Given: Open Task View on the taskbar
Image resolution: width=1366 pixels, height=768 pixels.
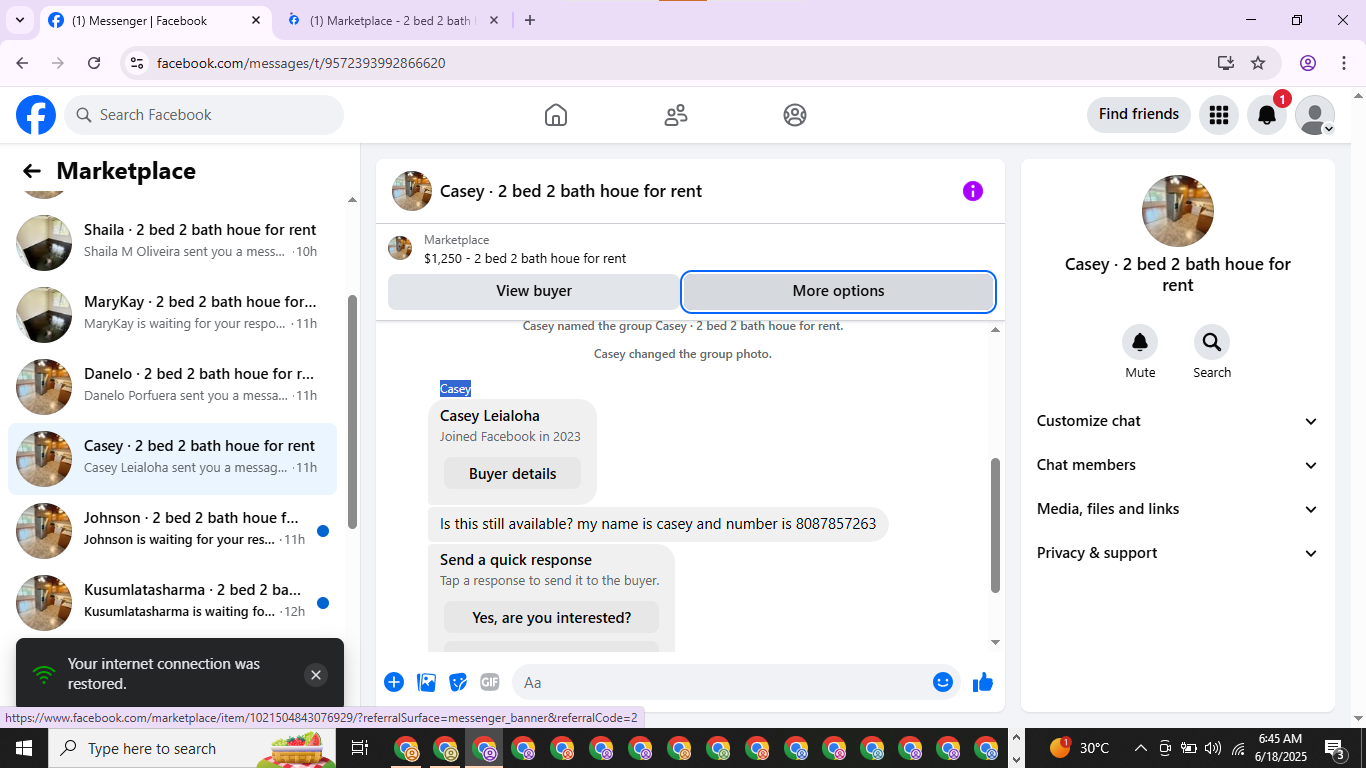Looking at the screenshot, I should (360, 748).
